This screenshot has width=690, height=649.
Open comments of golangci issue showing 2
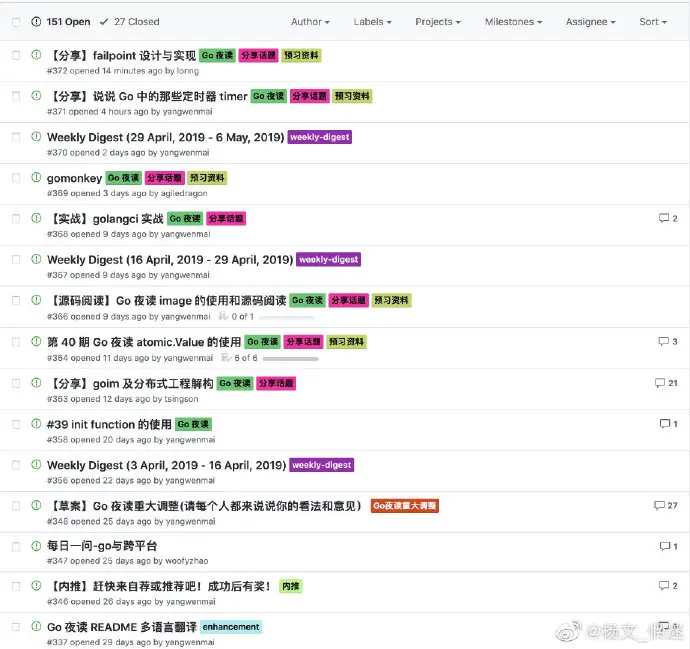pos(668,218)
